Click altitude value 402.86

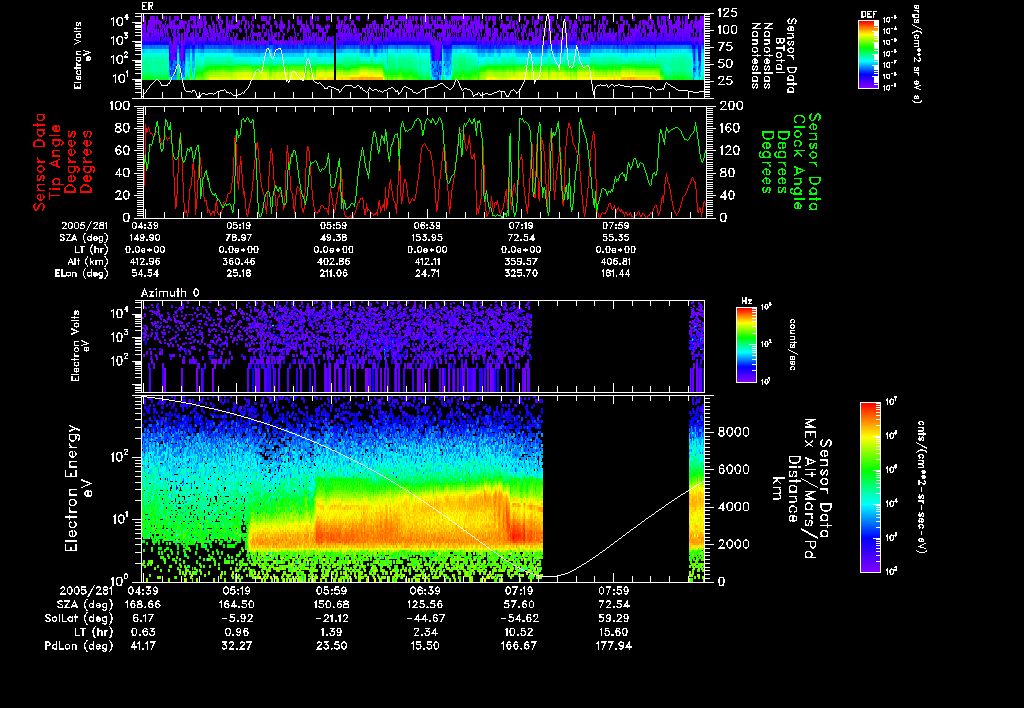pos(333,262)
